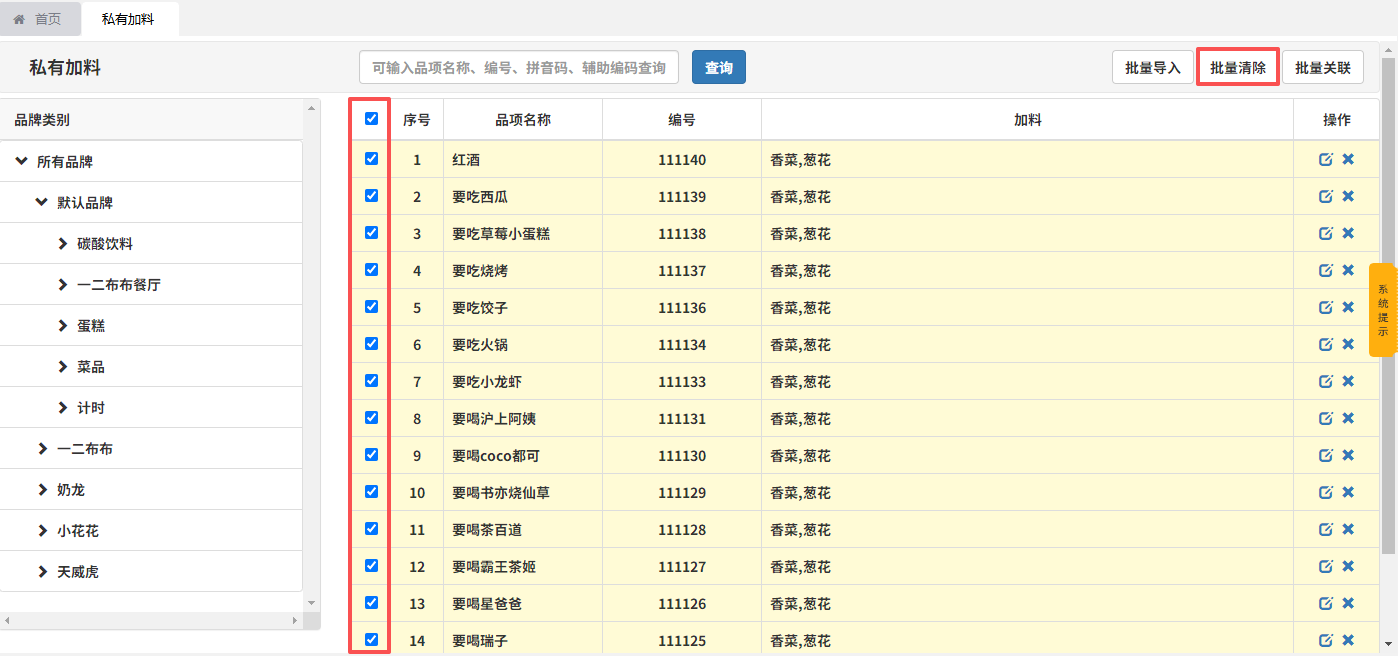Click the 查询 search button

pyautogui.click(x=719, y=67)
